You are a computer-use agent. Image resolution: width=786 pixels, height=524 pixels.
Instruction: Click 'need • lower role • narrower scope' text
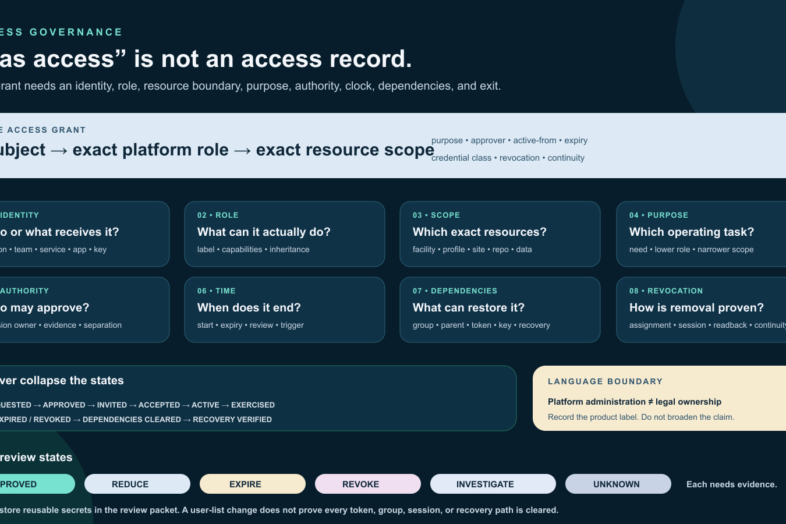pyautogui.click(x=691, y=249)
